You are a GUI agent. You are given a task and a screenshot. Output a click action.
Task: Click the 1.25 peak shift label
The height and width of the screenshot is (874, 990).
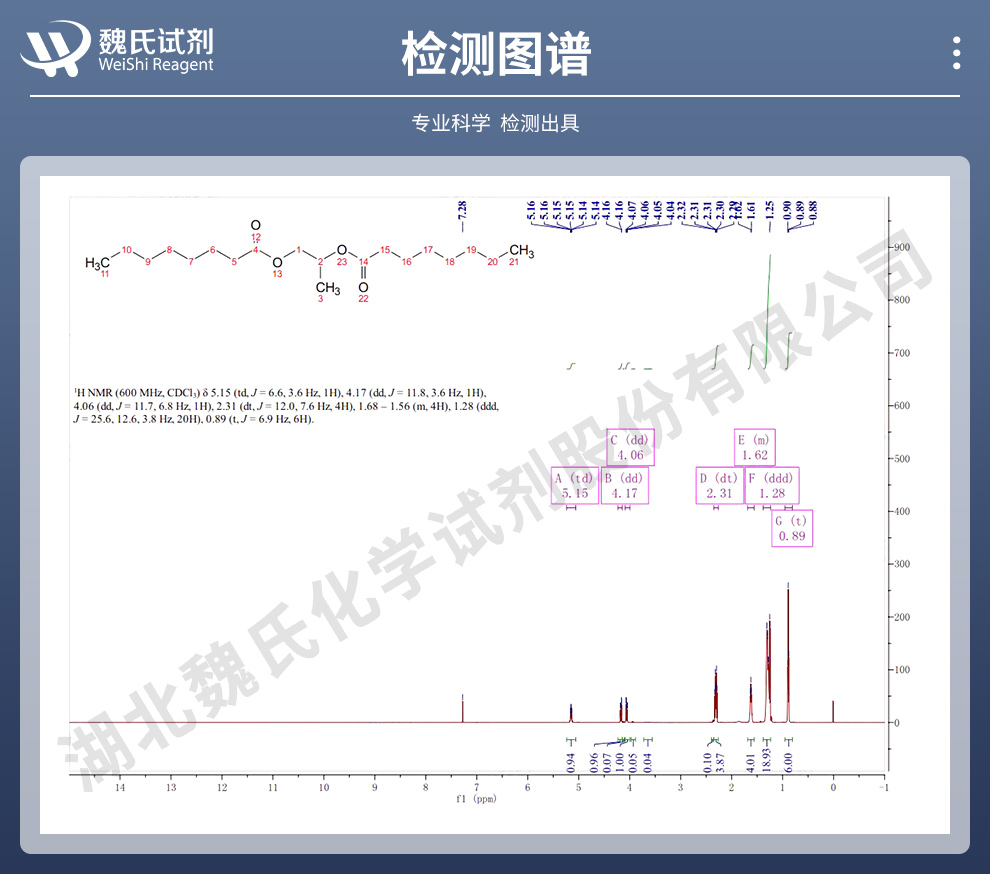coord(769,210)
